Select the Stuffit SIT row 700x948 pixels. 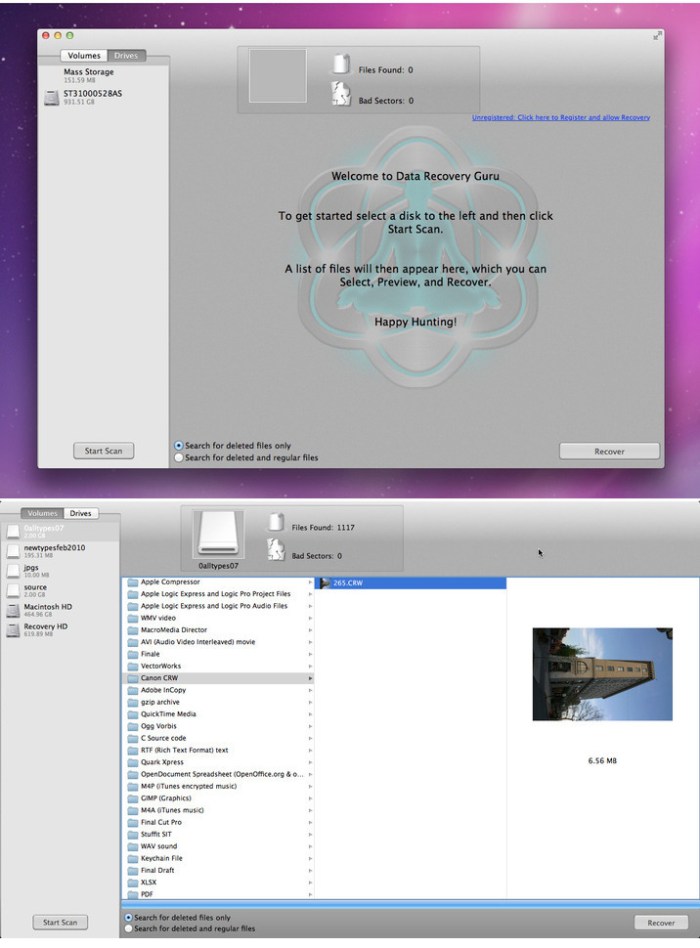pos(218,834)
